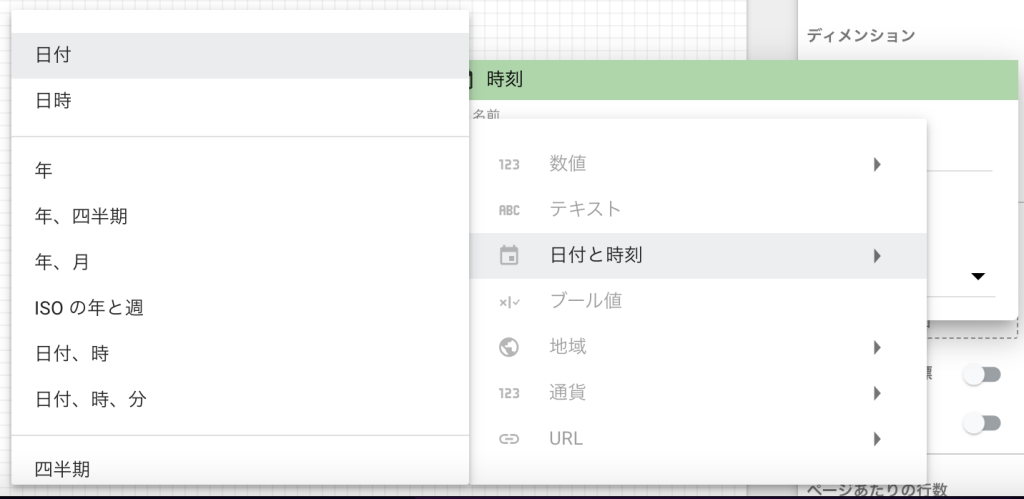Toggle the lower switch in right panel
Viewport: 1024px width, 499px height.
pos(981,424)
